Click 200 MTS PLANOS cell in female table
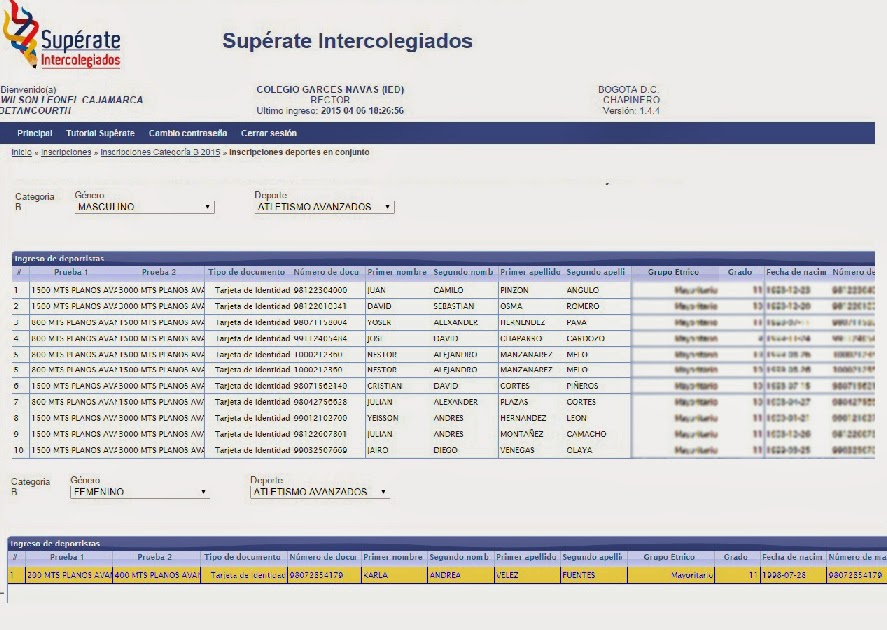887x630 pixels. pos(70,575)
